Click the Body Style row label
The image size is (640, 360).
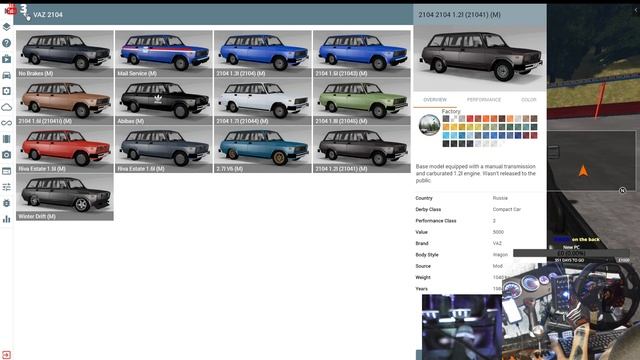point(427,255)
